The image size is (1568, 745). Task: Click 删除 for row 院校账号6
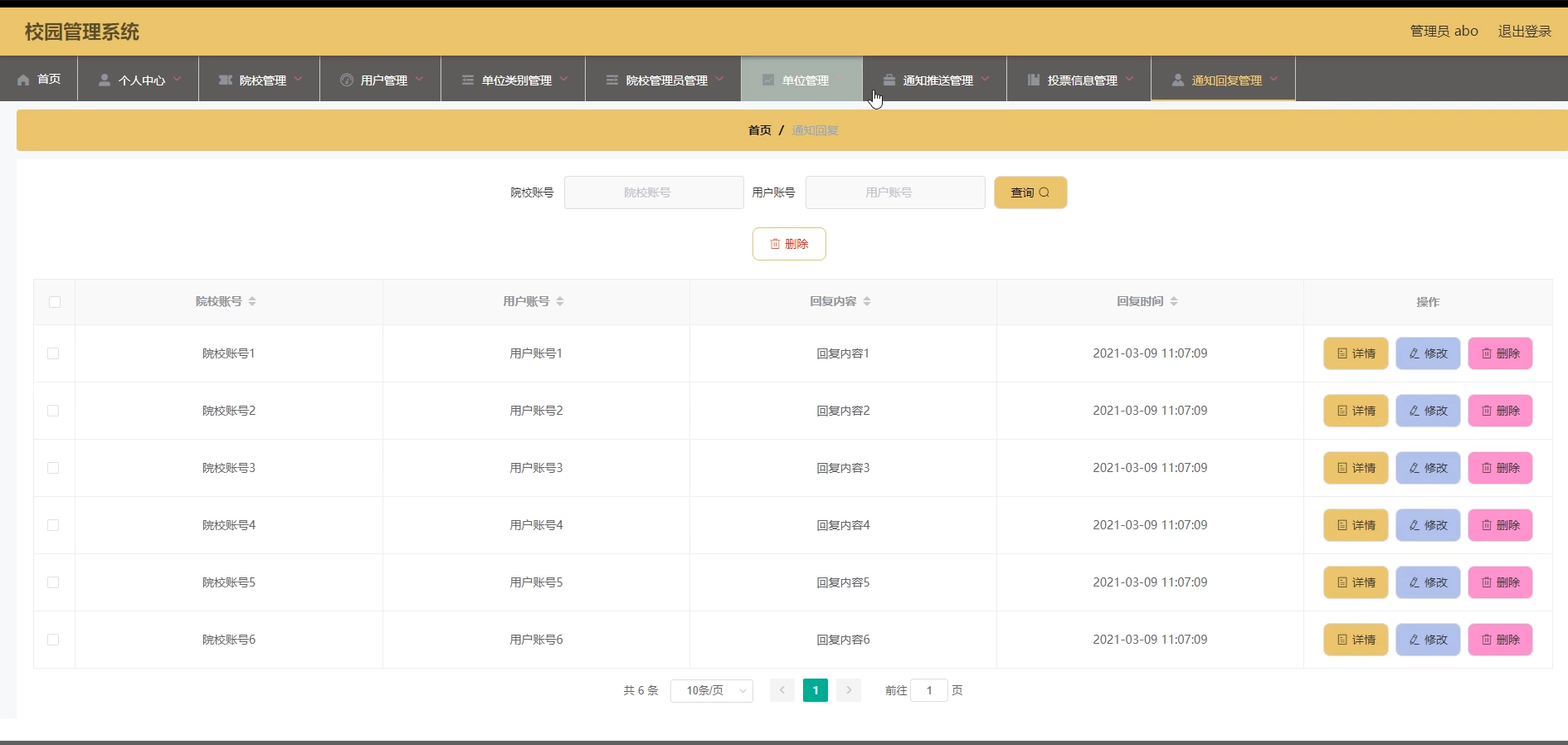(x=1500, y=640)
